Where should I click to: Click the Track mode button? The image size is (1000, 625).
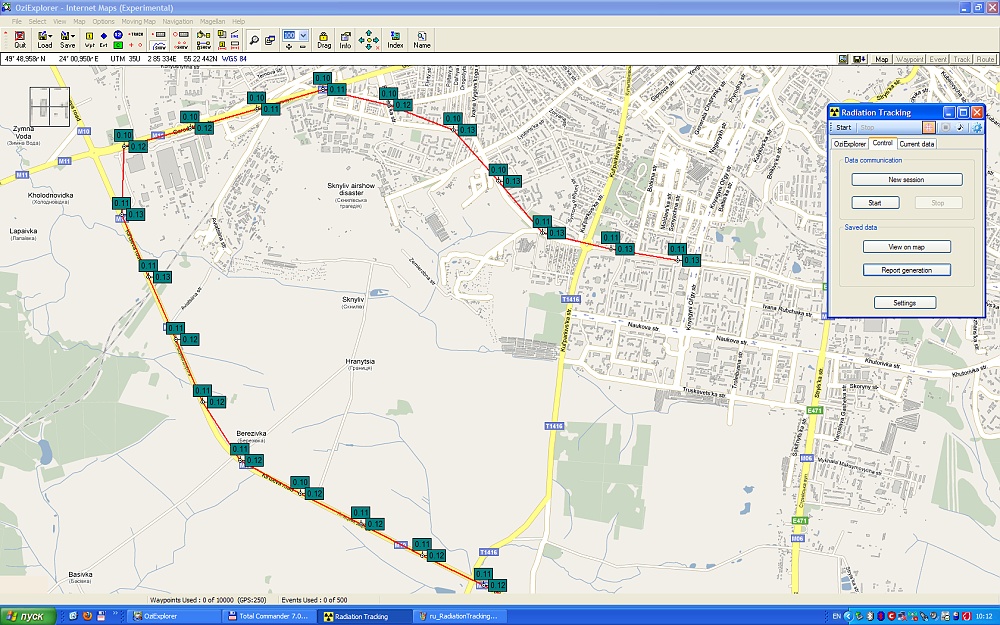(962, 59)
